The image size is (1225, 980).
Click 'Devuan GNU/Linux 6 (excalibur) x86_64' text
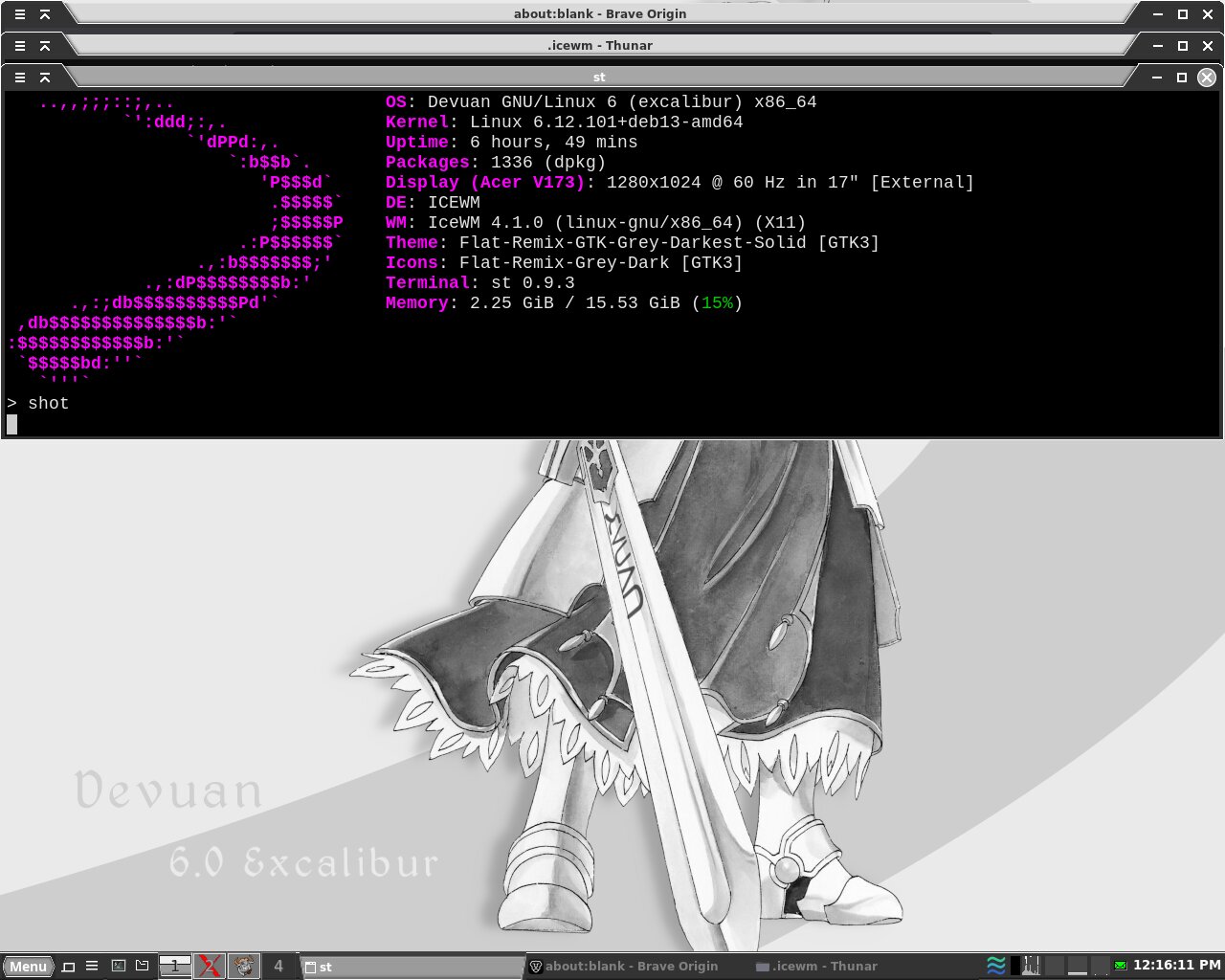pyautogui.click(x=622, y=102)
